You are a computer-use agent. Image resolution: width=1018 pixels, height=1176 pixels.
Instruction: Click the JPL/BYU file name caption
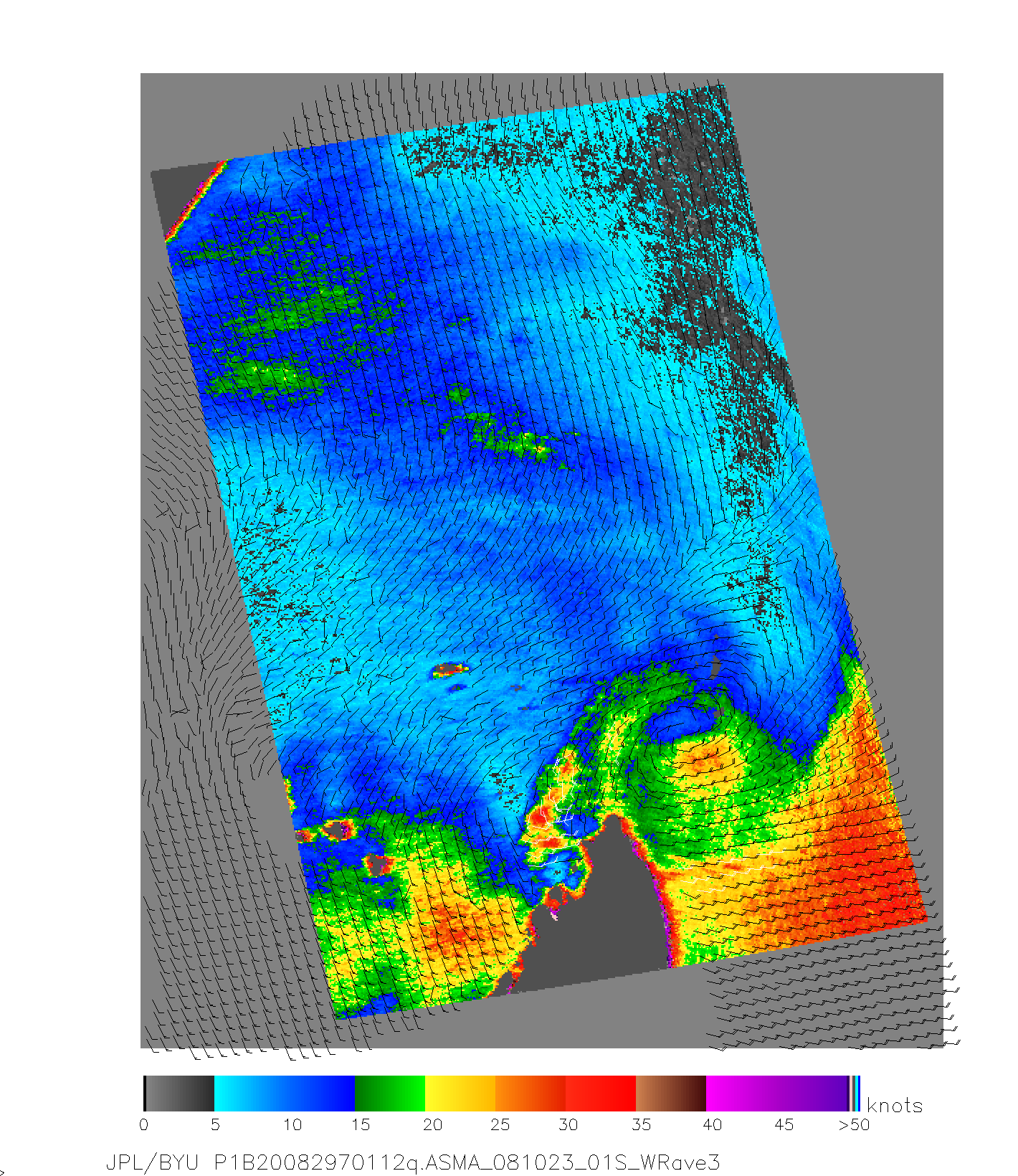tap(413, 1162)
